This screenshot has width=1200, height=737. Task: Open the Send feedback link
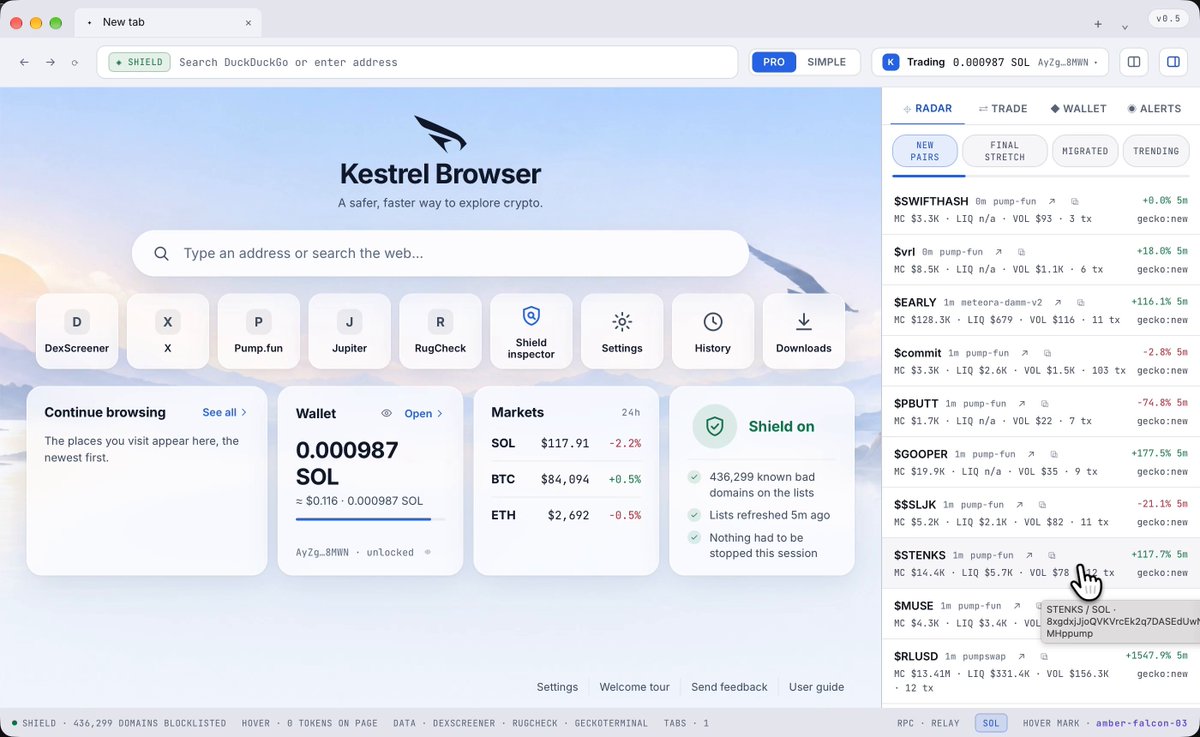pos(729,687)
